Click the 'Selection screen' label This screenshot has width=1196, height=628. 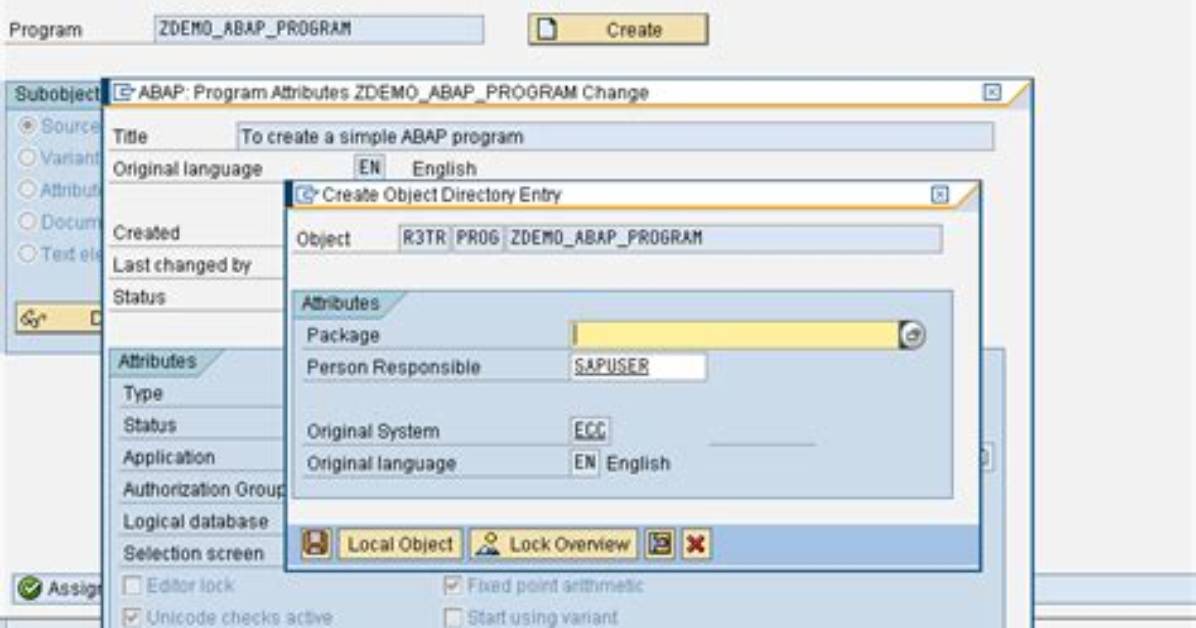[x=194, y=553]
